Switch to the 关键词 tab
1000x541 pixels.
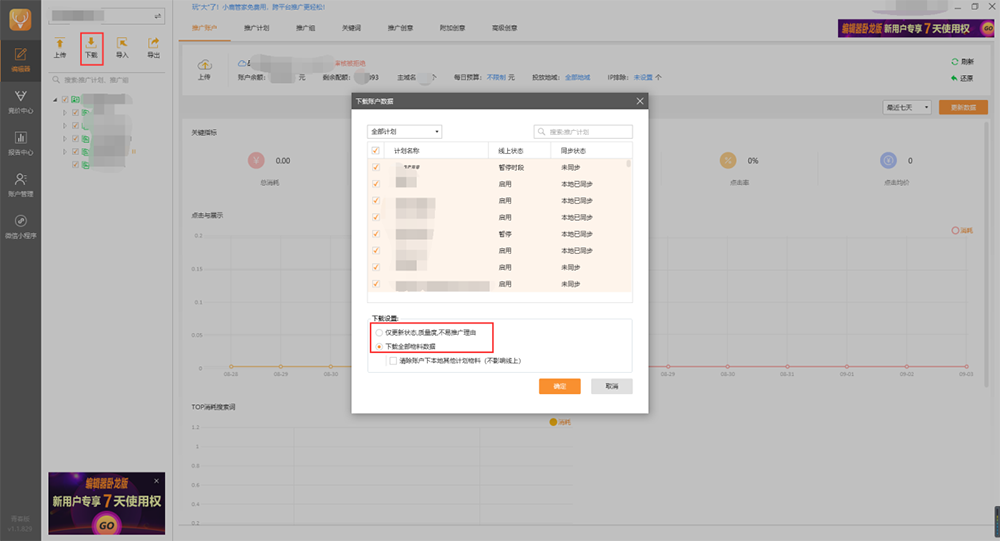tap(351, 28)
